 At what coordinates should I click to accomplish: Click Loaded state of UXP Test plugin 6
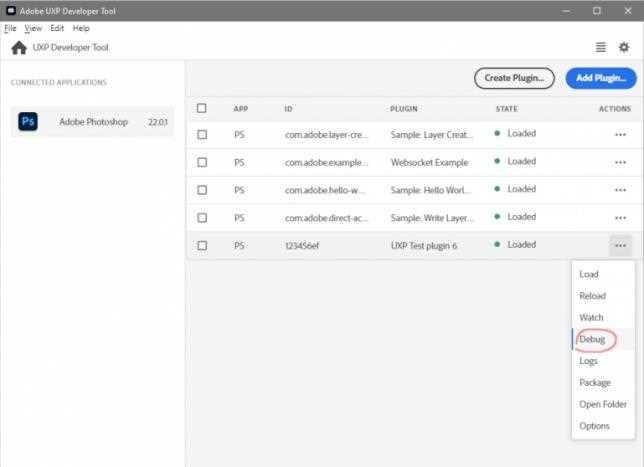pos(515,244)
